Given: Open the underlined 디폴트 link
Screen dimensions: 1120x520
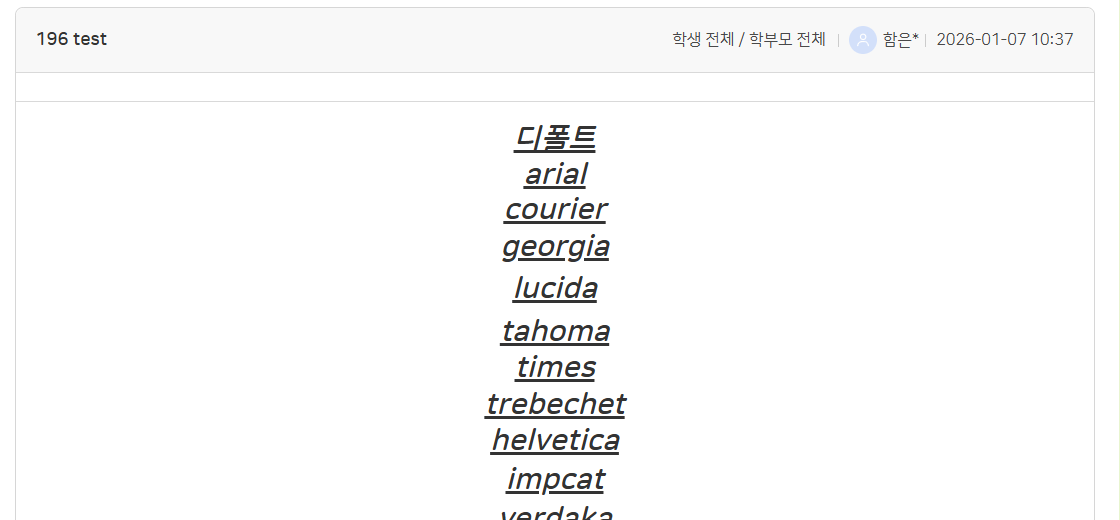Looking at the screenshot, I should [555, 137].
